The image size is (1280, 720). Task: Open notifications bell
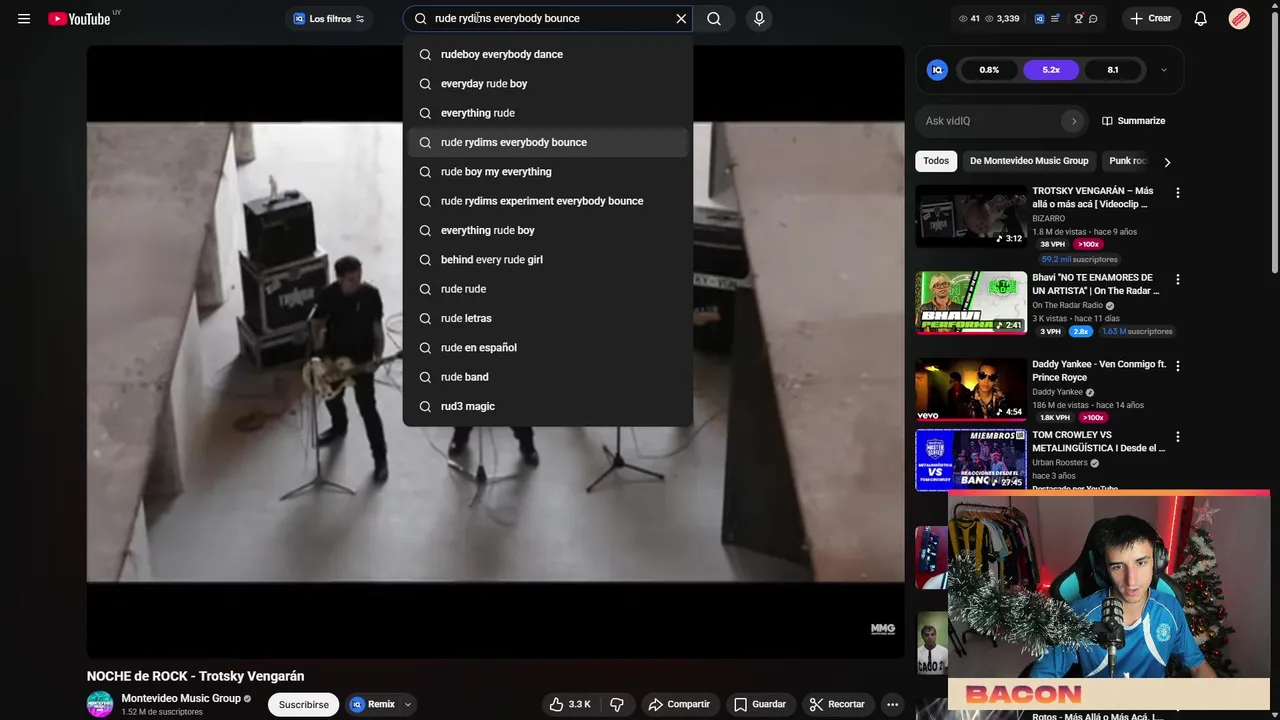pyautogui.click(x=1201, y=19)
